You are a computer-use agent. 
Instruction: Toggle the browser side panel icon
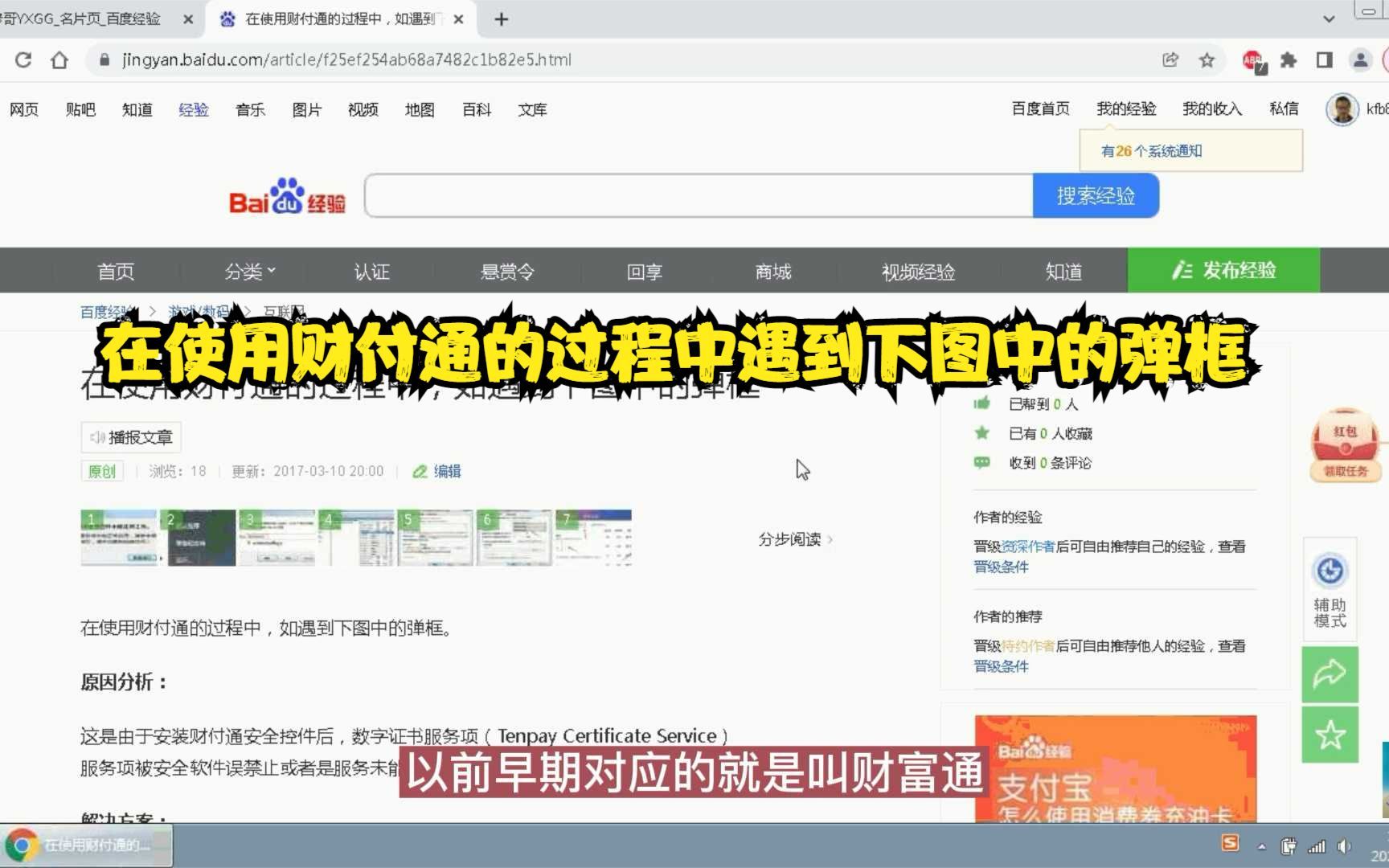pyautogui.click(x=1324, y=59)
